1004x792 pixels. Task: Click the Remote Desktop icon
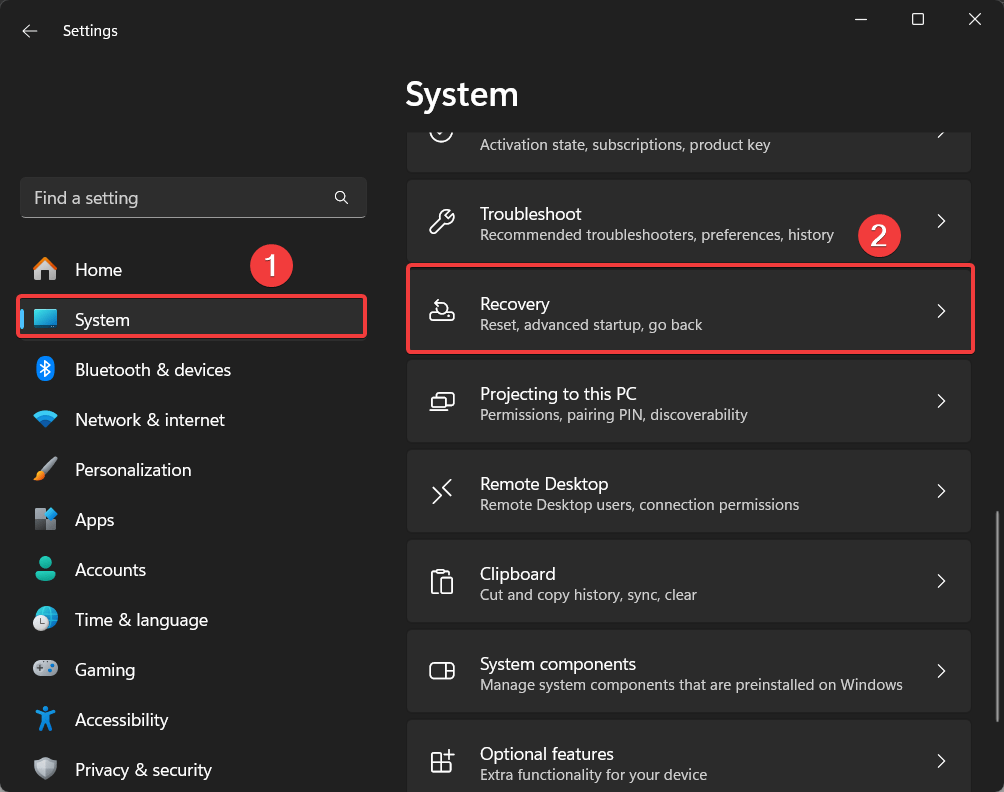[x=442, y=491]
